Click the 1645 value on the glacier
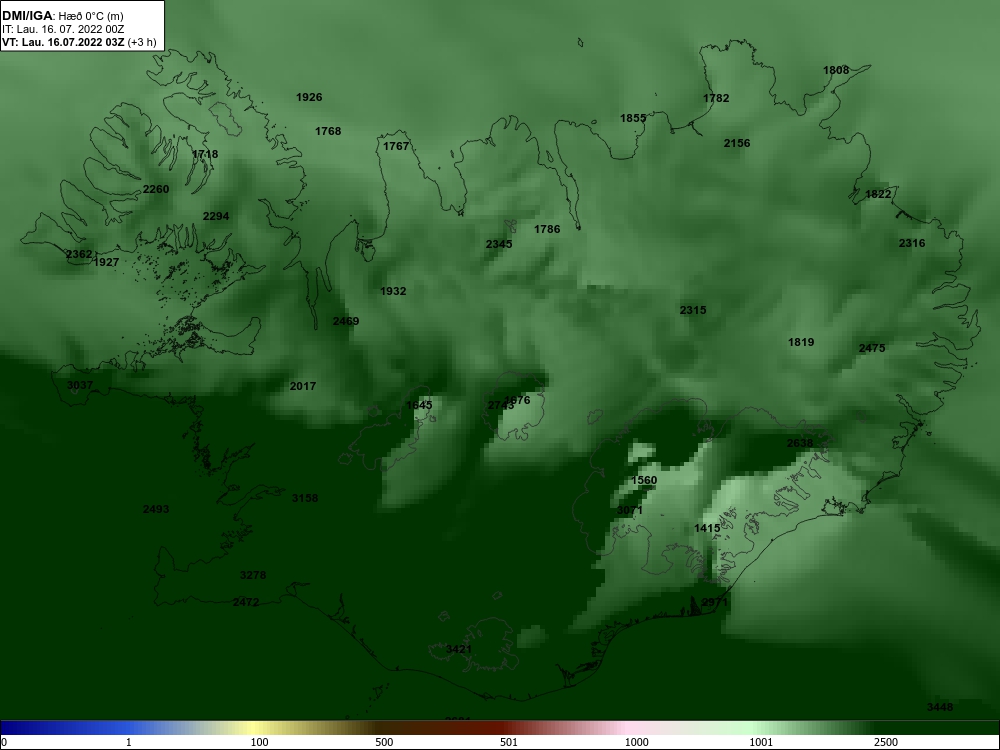The width and height of the screenshot is (1000, 750). [419, 405]
